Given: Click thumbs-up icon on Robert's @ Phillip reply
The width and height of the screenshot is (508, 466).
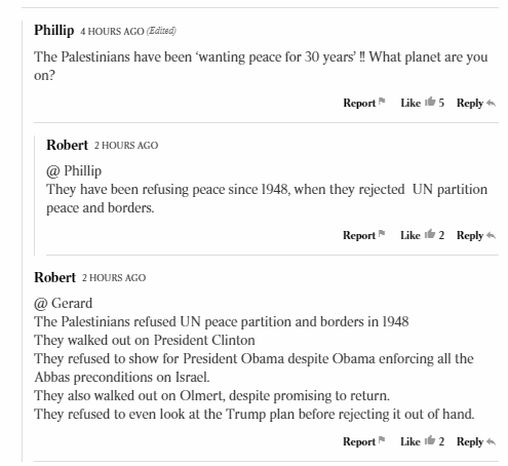Looking at the screenshot, I should pyautogui.click(x=430, y=234).
